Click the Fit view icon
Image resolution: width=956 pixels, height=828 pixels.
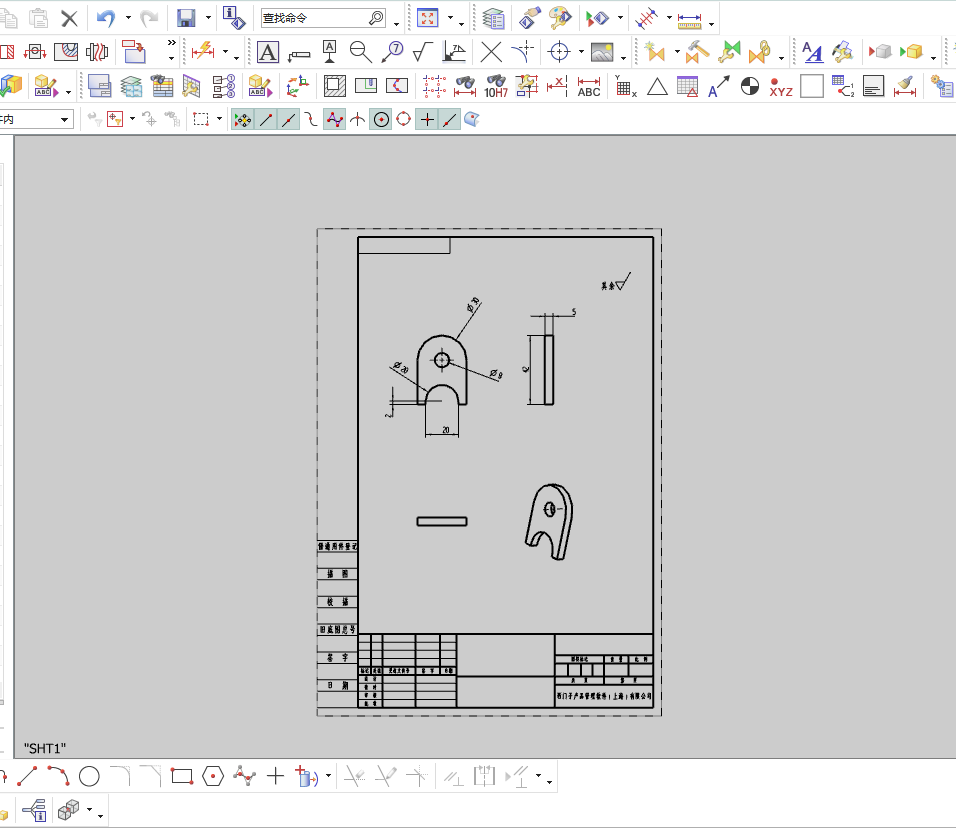pyautogui.click(x=427, y=18)
